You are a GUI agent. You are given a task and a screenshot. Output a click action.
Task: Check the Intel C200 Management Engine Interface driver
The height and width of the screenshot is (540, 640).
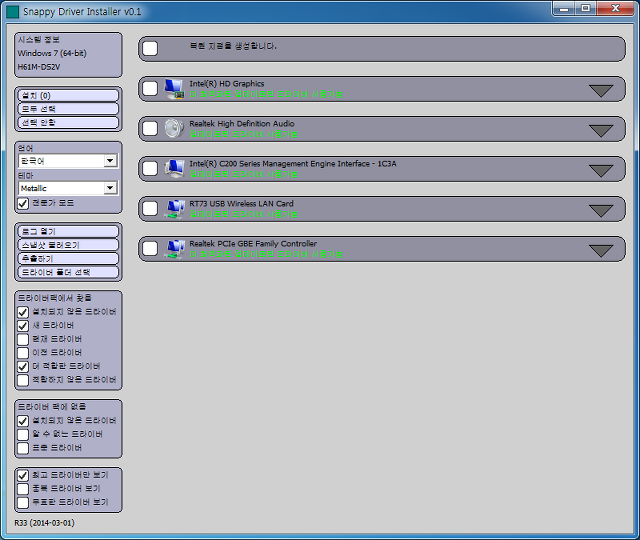click(150, 168)
